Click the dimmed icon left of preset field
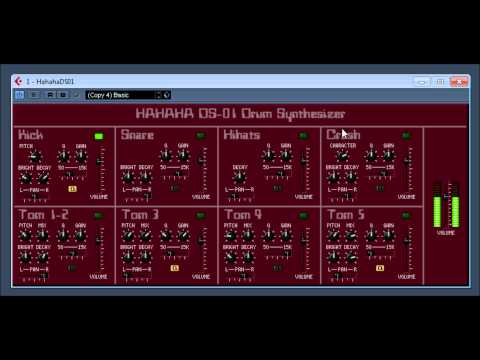 pyautogui.click(x=76, y=95)
